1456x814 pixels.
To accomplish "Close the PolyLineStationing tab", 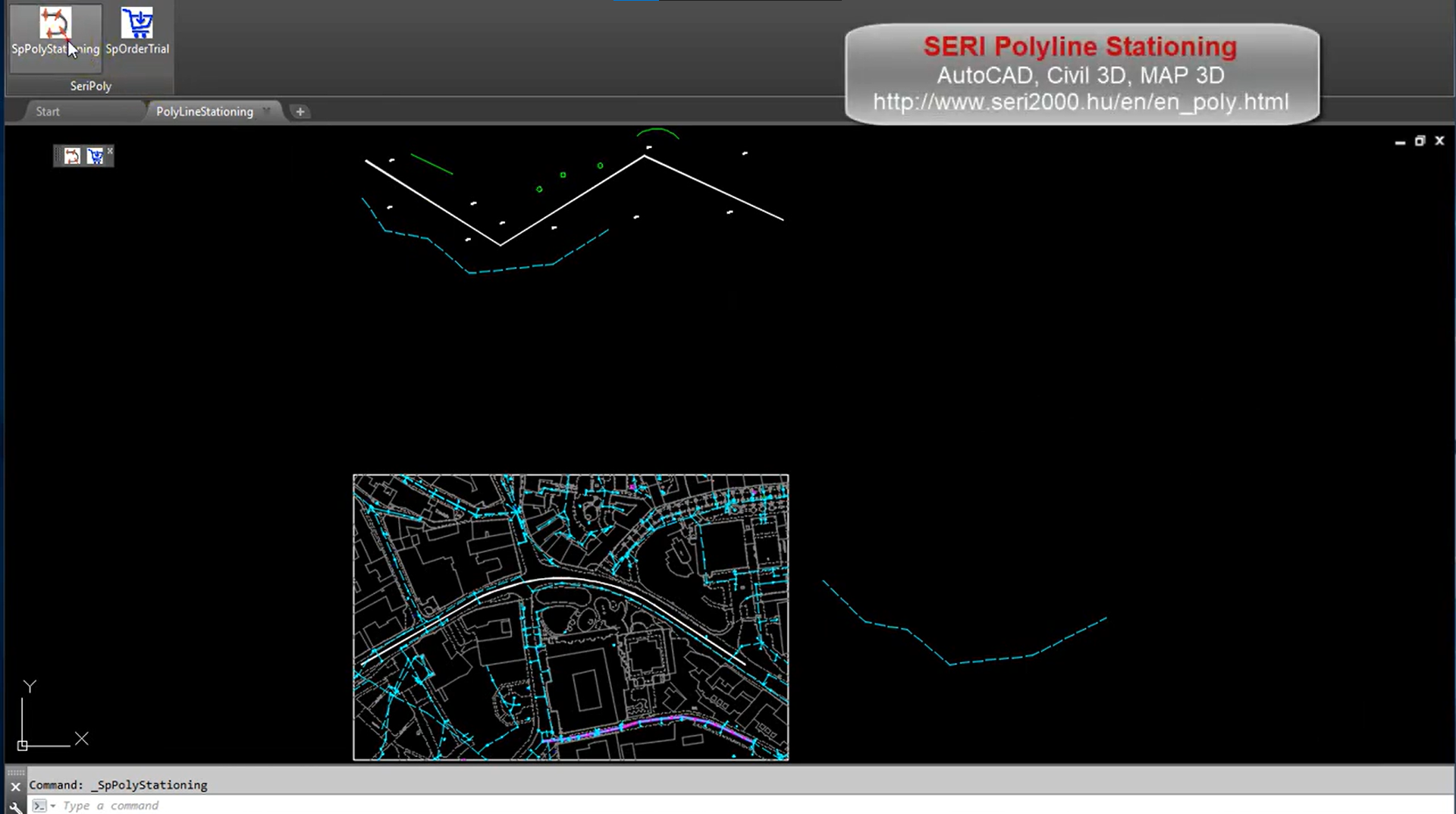I will click(266, 111).
